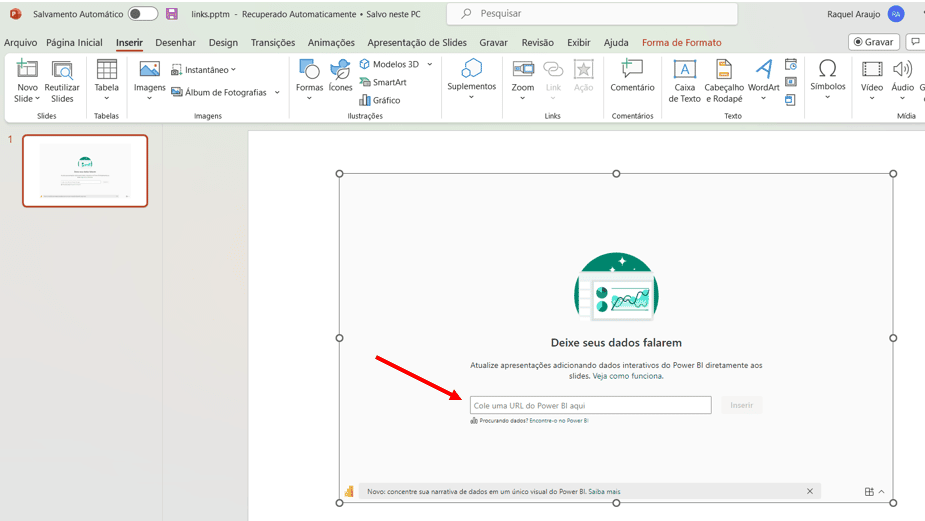The image size is (925, 521).
Task: Click the Suplementos add-ins icon
Action: pyautogui.click(x=471, y=68)
